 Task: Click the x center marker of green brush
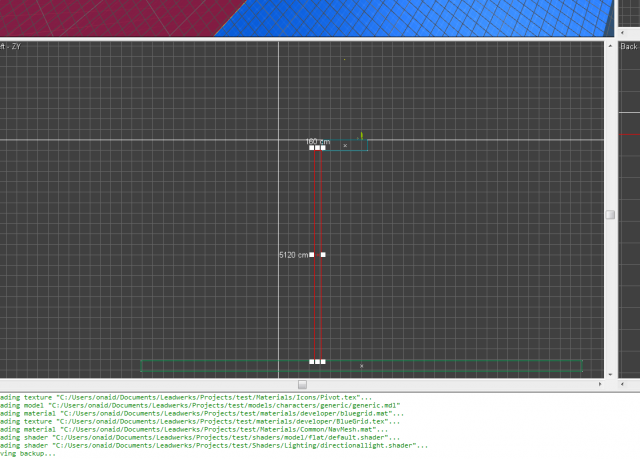coord(361,366)
